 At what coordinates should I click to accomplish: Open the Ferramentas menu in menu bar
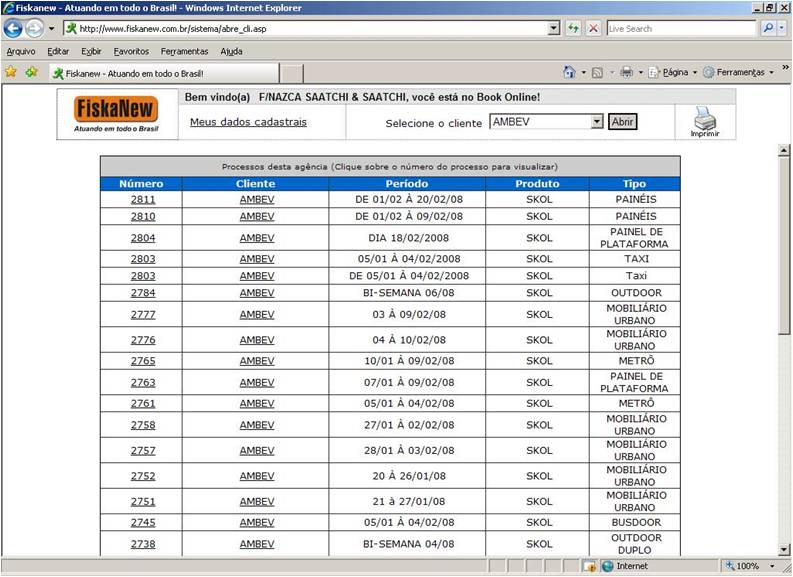pyautogui.click(x=184, y=52)
